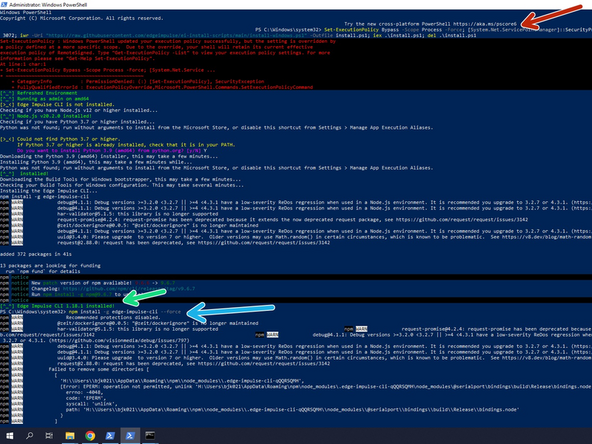Open the https://aka.ms/pscore6 link
This screenshot has height=444, width=592.
click(484, 24)
